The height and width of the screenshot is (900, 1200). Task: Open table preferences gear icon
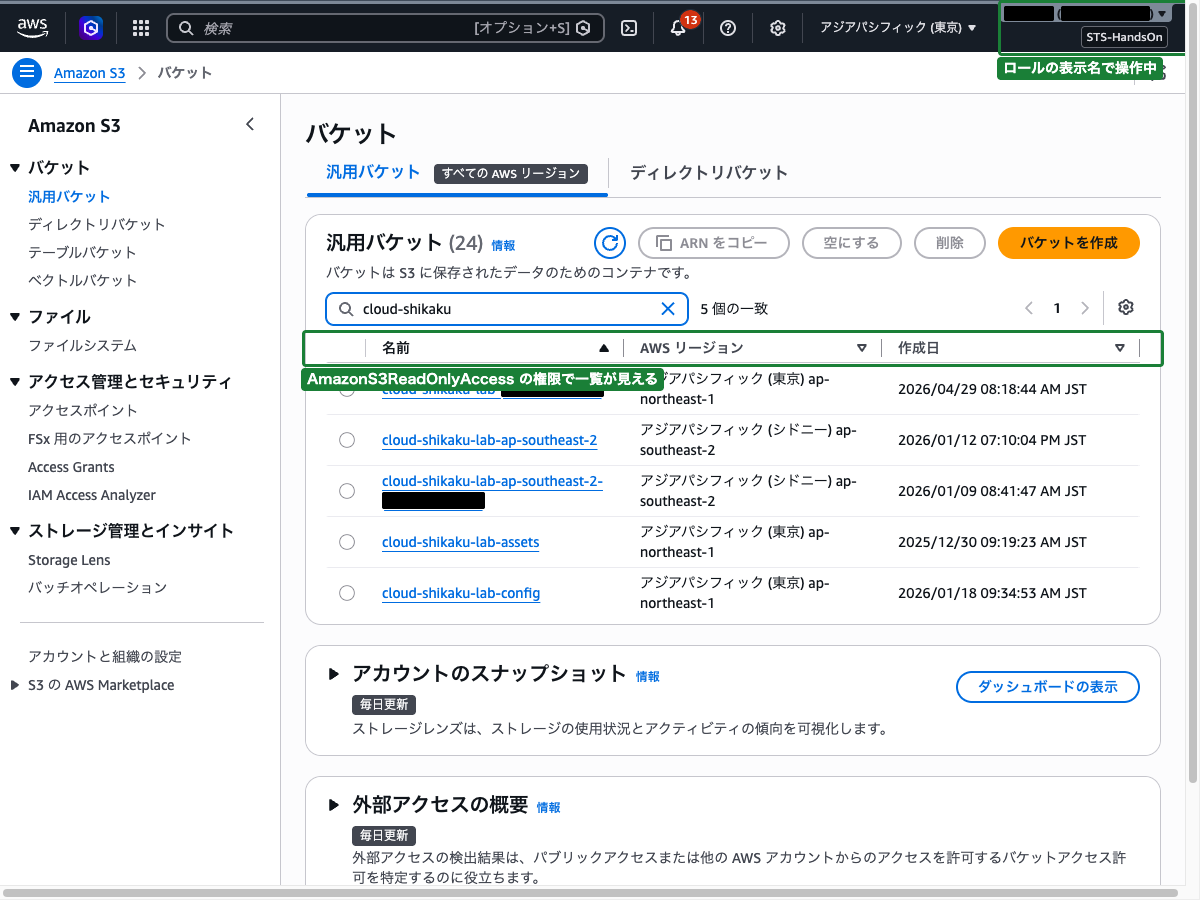[x=1126, y=308]
